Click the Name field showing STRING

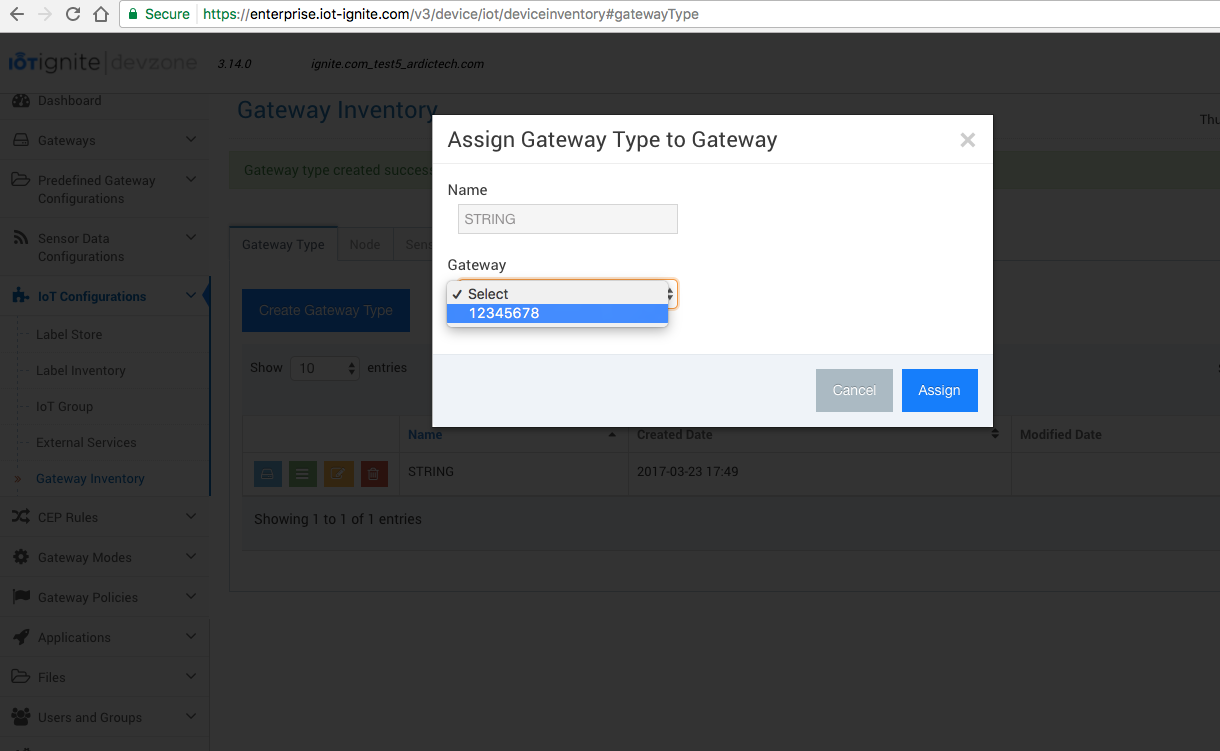[x=567, y=218]
